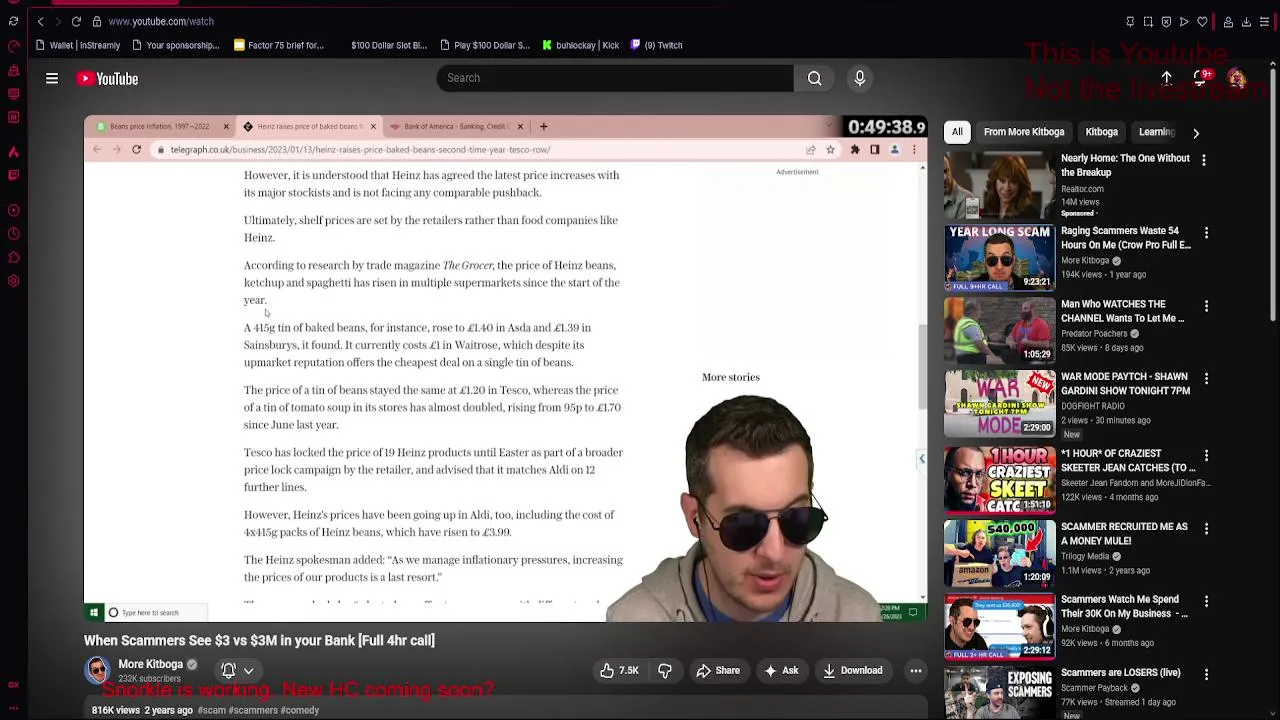Select the All filter chip
This screenshot has width=1280, height=720.
pos(957,132)
